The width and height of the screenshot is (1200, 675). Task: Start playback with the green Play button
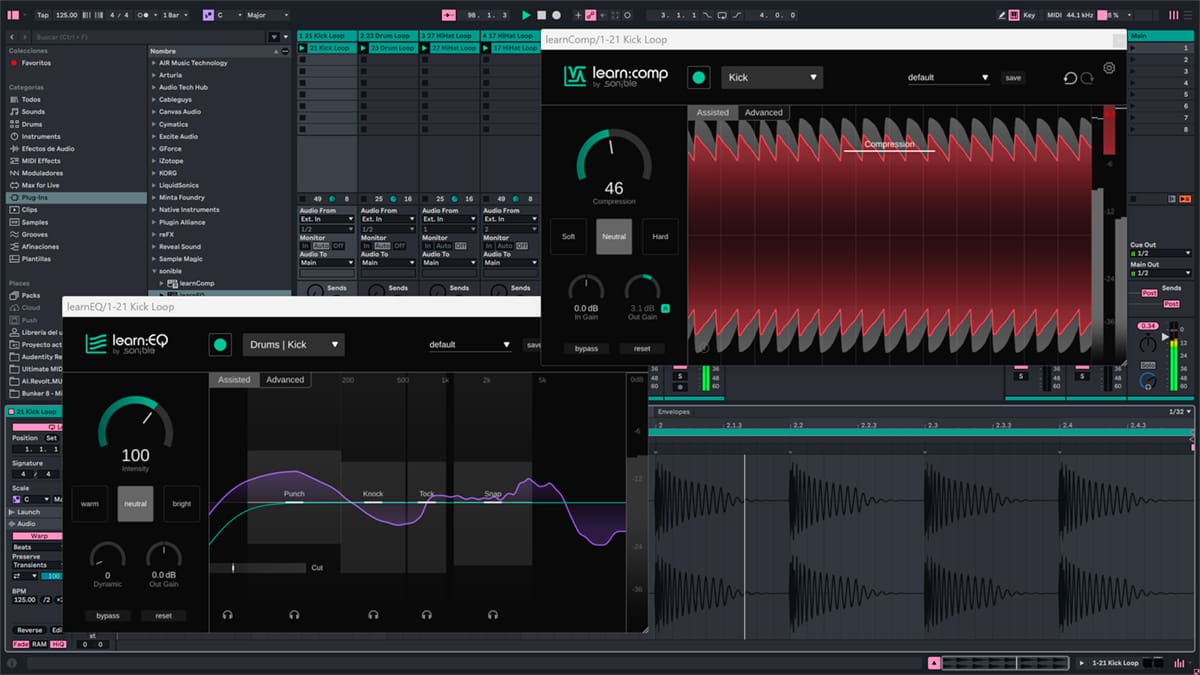526,15
